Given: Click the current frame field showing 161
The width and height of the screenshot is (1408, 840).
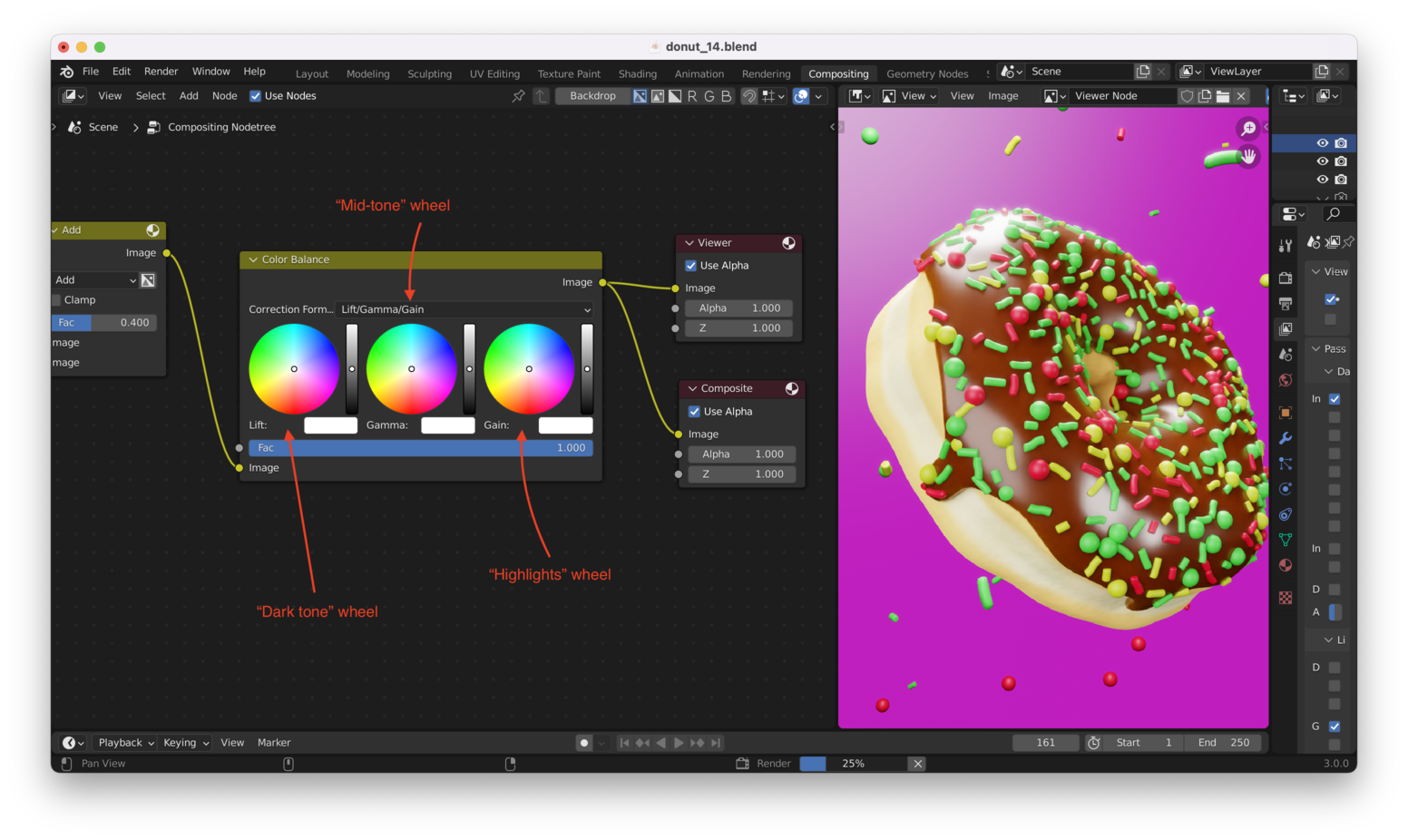Looking at the screenshot, I should [1045, 742].
